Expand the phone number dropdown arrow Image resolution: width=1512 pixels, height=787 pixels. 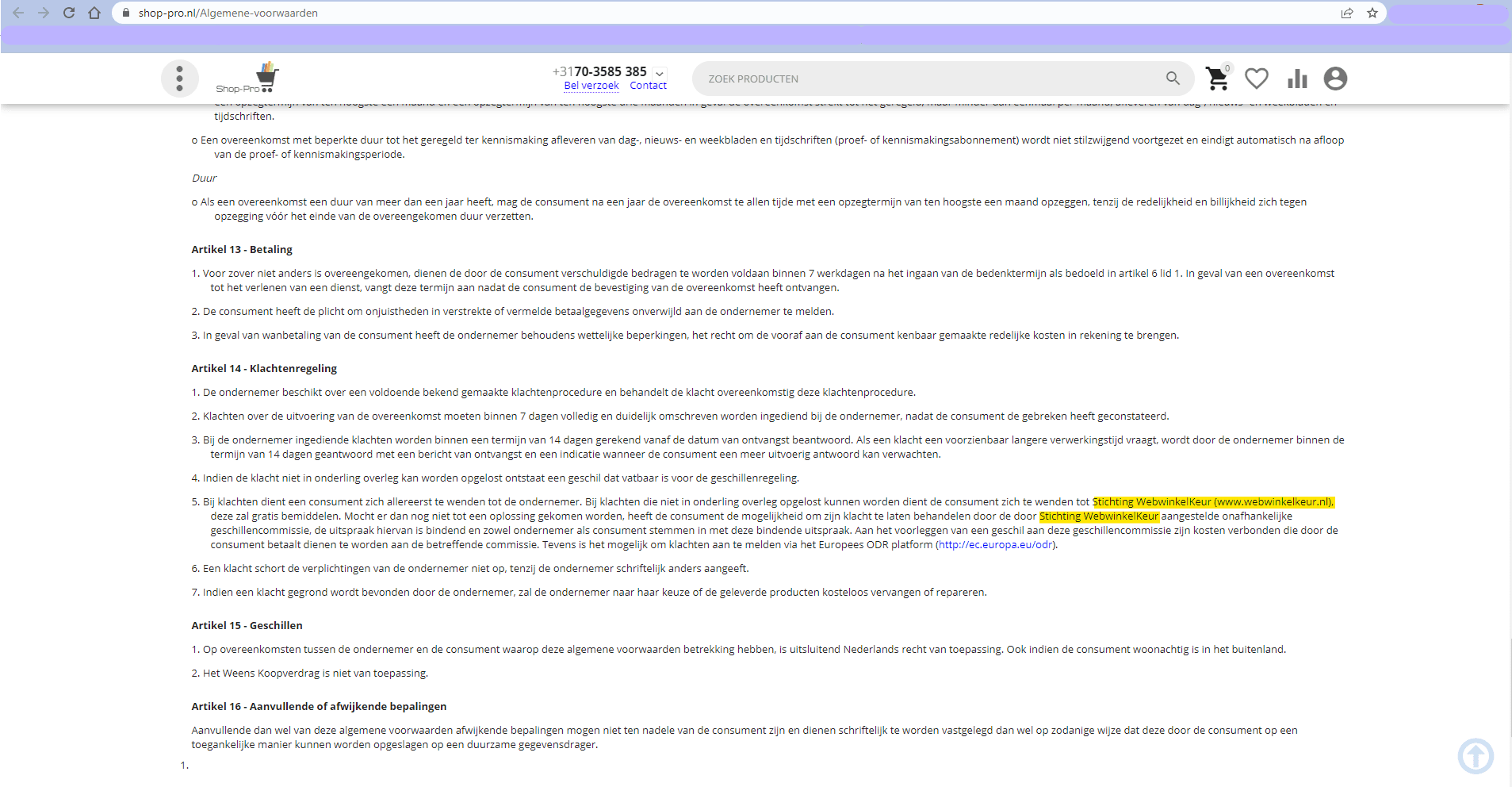click(660, 73)
